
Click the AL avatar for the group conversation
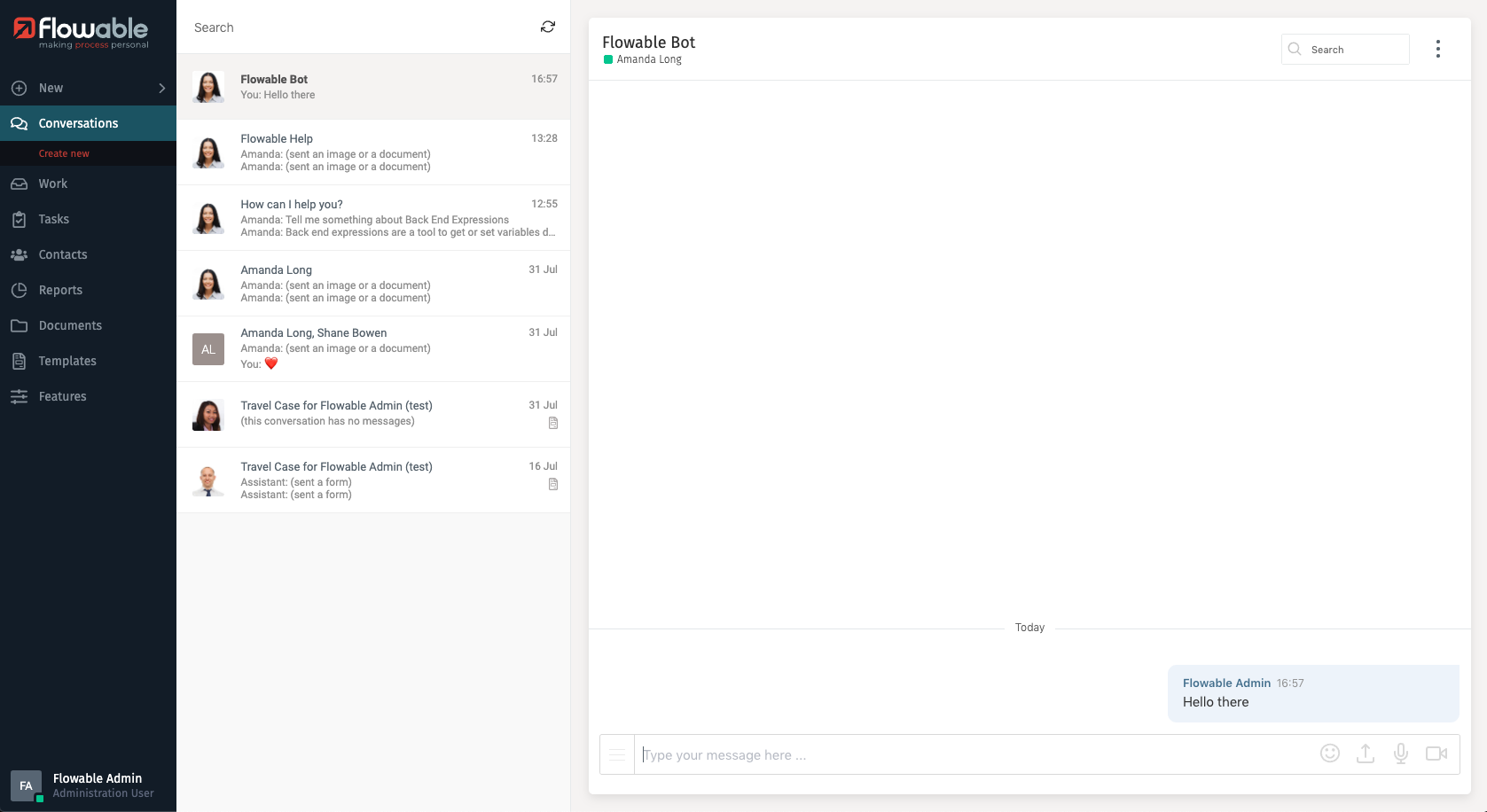208,349
